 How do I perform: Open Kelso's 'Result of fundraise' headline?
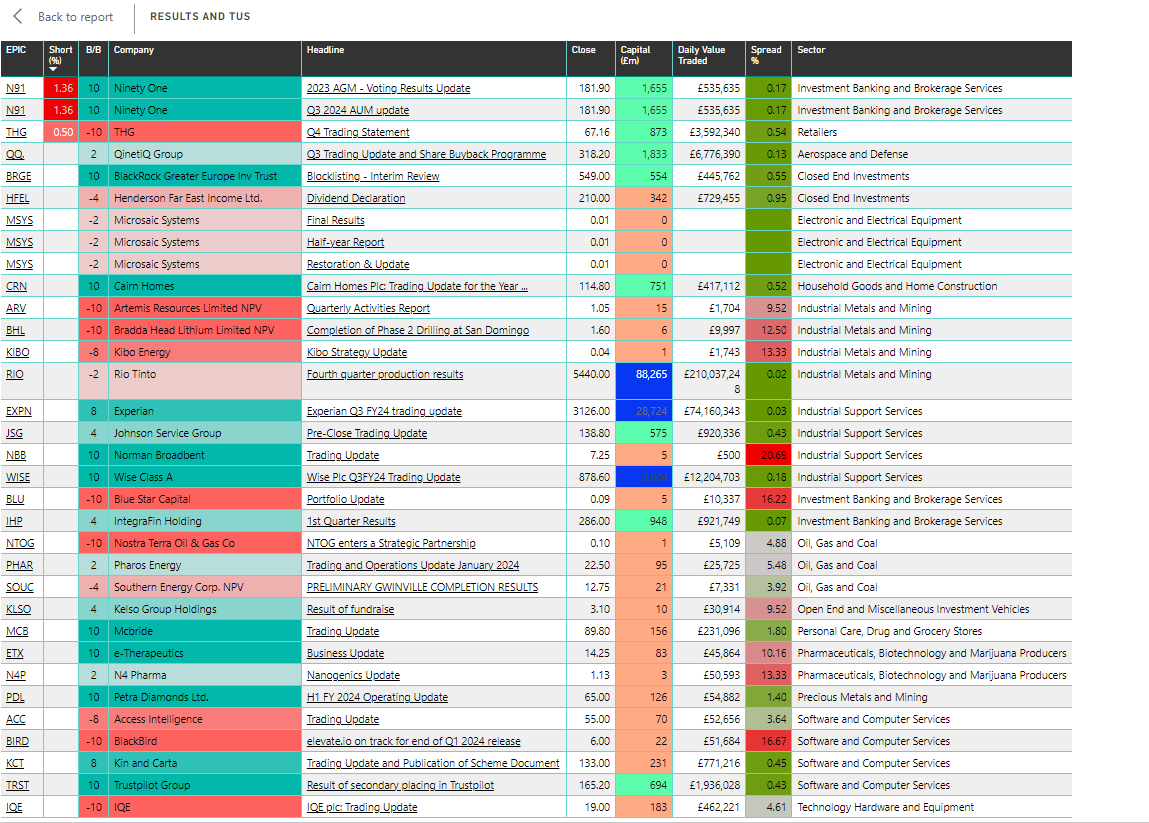[x=350, y=609]
